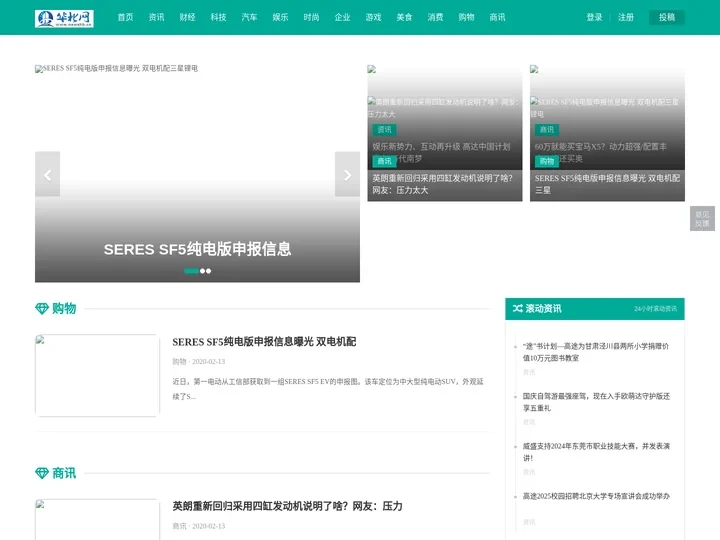Open article 英朗重新回归采用四缸发动机说明了啥
The height and width of the screenshot is (540, 720).
[287, 506]
